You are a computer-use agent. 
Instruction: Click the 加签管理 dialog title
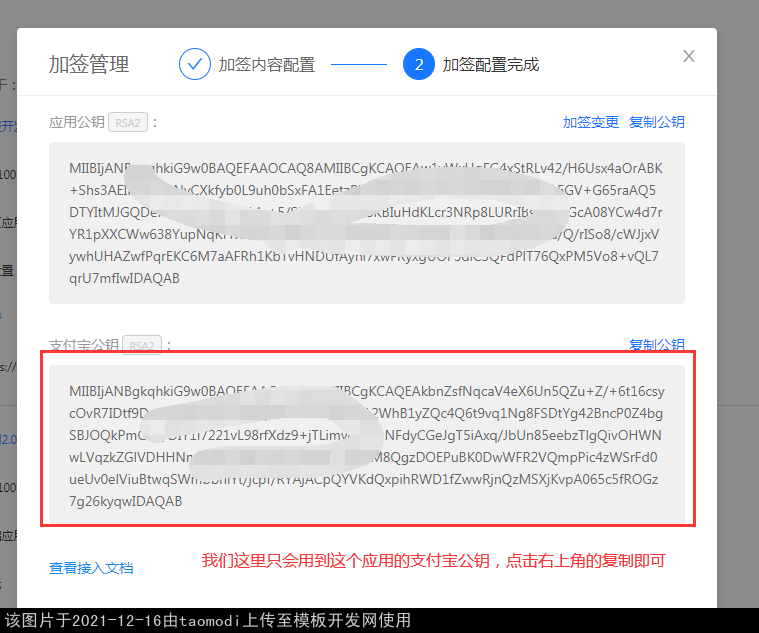click(x=89, y=65)
